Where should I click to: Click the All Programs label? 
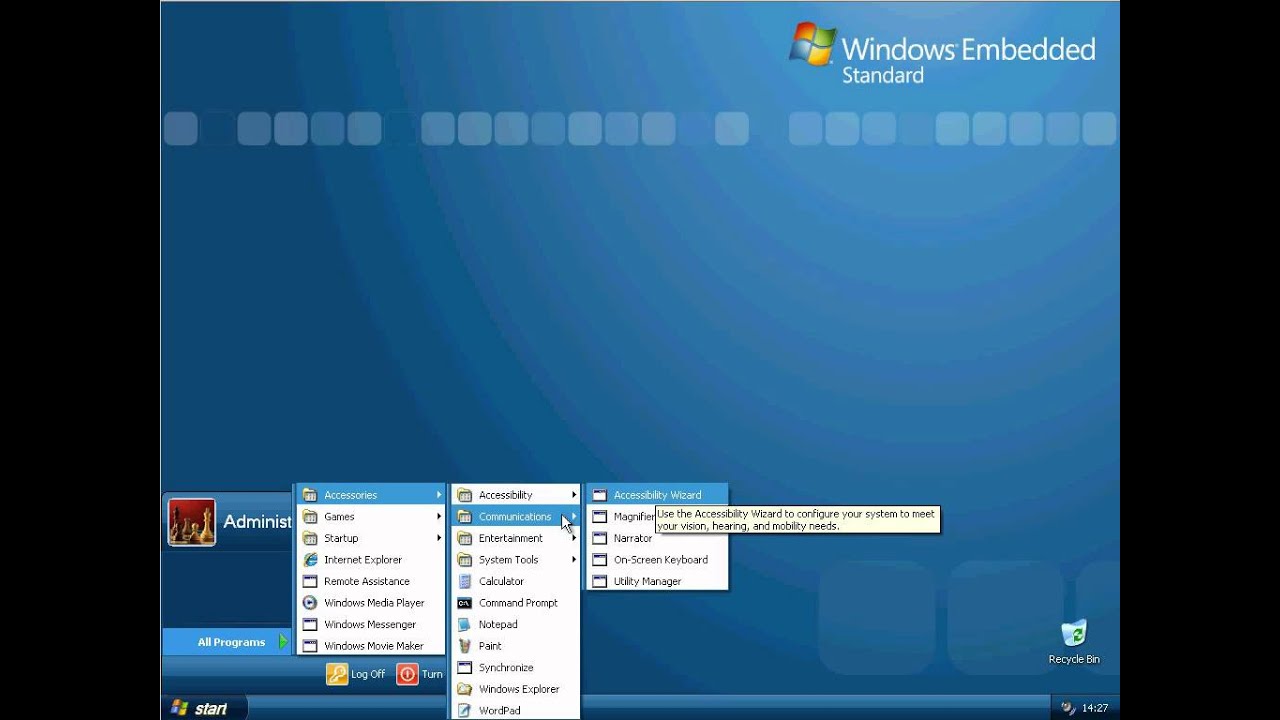231,642
